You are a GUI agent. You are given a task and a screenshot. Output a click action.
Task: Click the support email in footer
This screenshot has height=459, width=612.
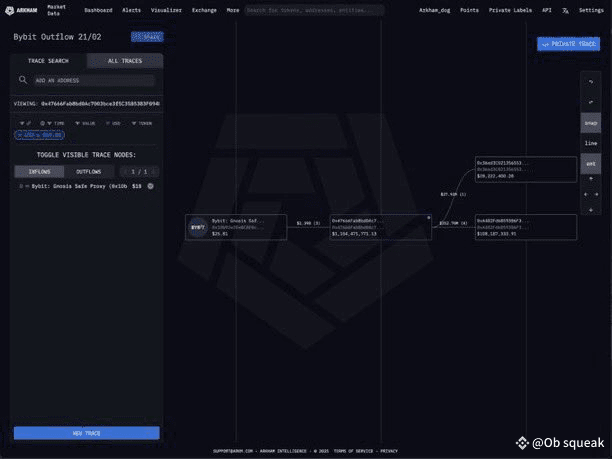point(233,451)
